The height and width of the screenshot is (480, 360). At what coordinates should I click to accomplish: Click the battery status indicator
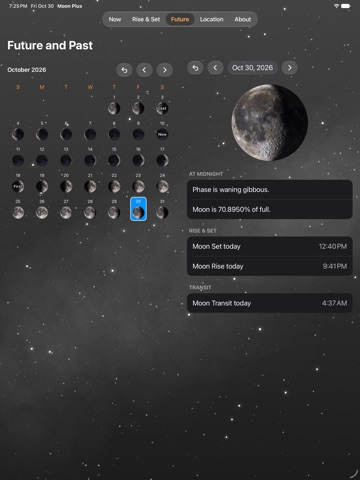tap(346, 6)
